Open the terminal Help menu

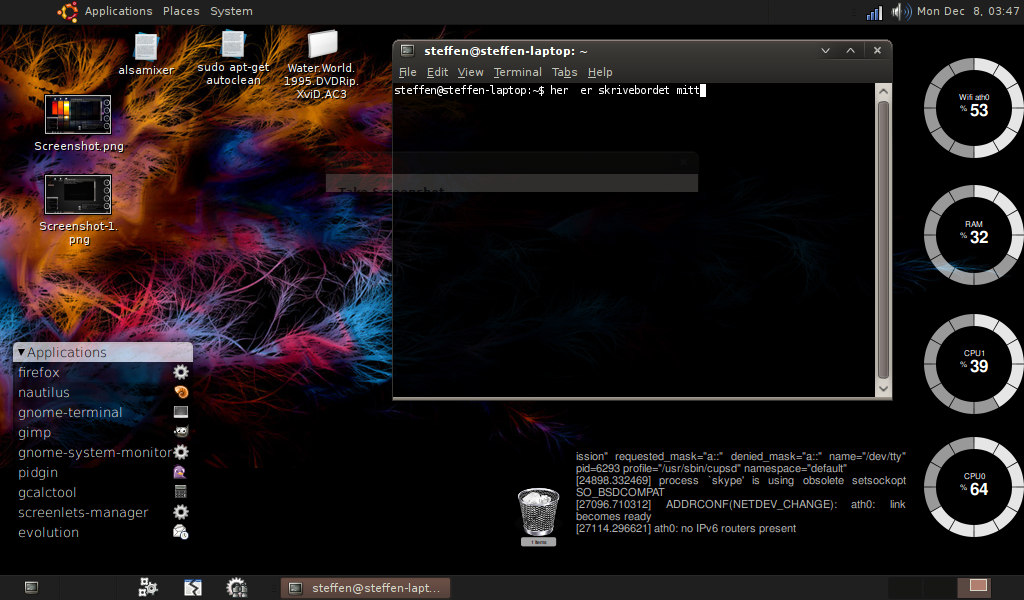tap(600, 72)
